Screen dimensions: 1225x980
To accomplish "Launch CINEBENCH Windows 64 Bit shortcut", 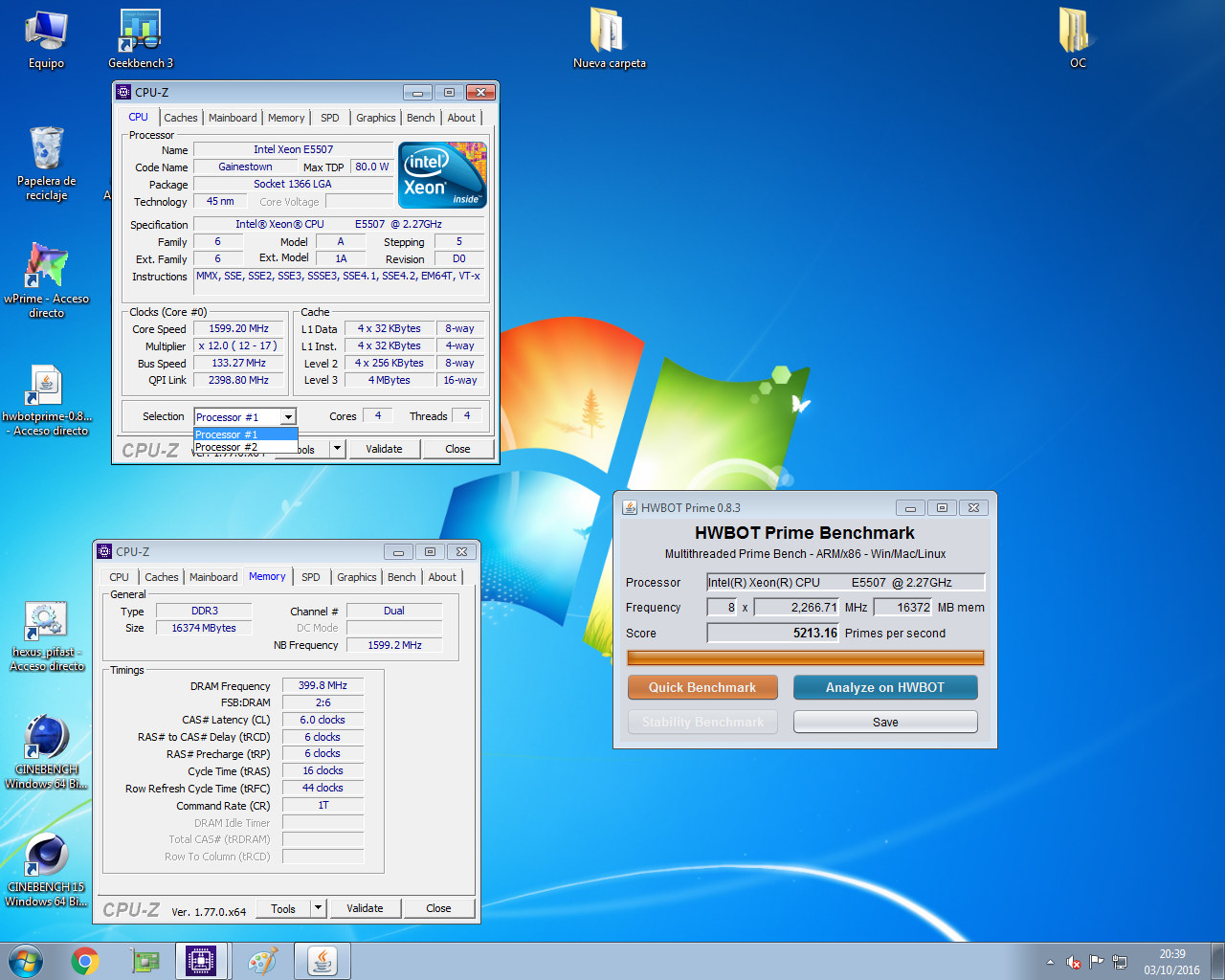I will pos(46,752).
